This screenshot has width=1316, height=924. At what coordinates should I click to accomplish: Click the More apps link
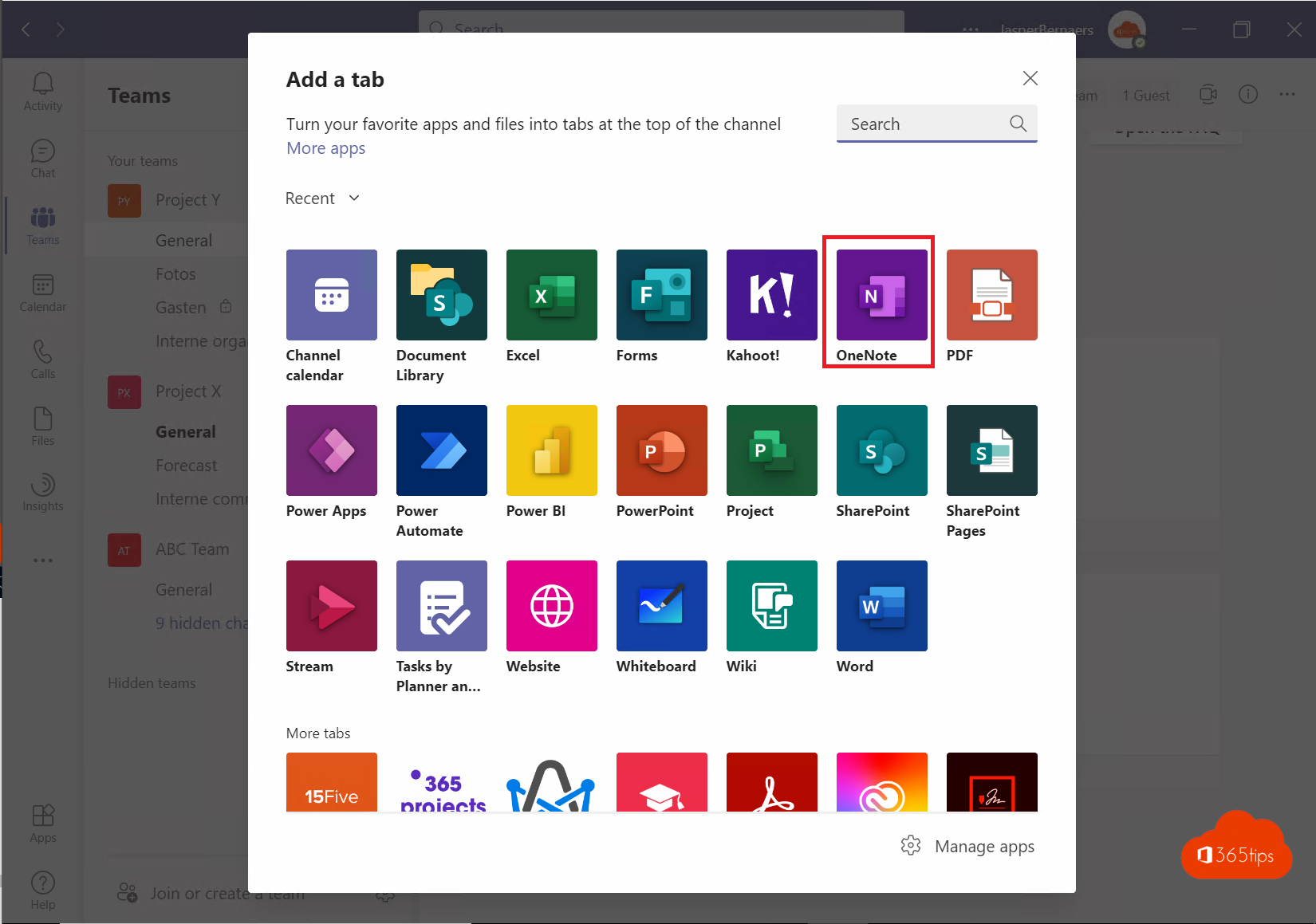pos(325,148)
